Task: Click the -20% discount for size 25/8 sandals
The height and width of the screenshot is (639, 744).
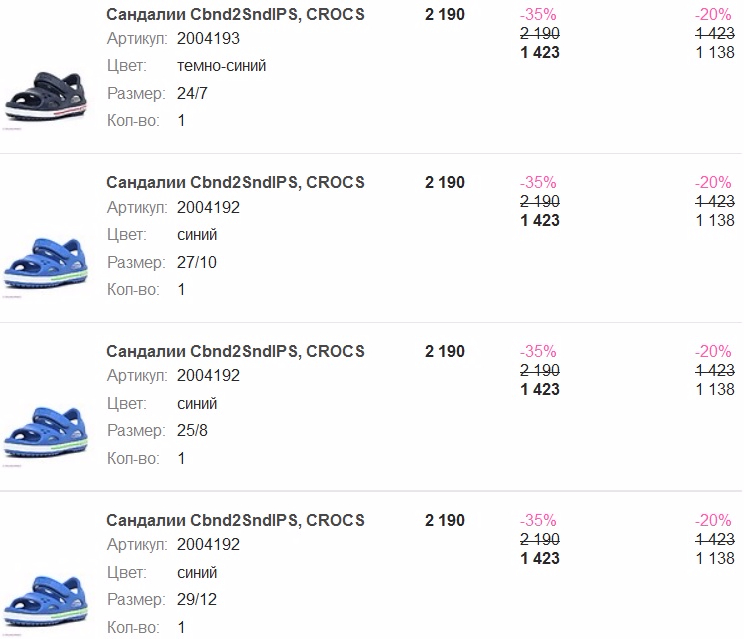Action: (x=713, y=351)
